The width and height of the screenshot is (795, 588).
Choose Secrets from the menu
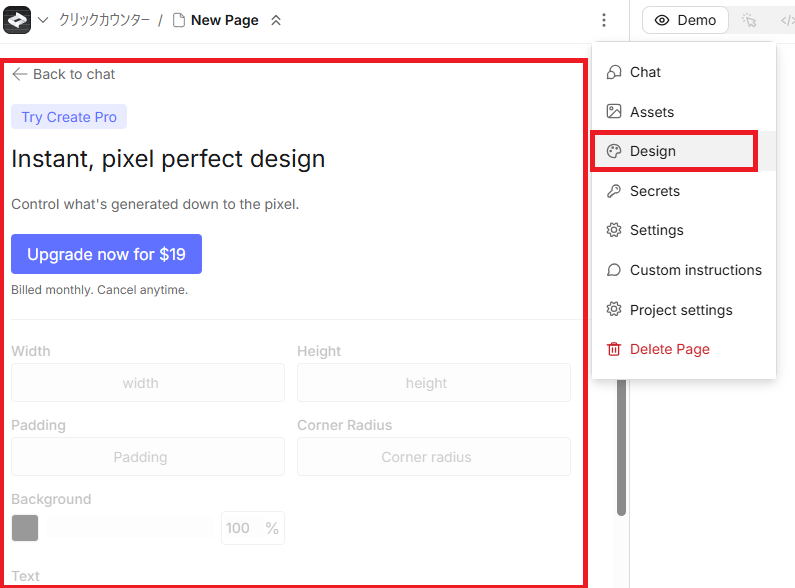(x=683, y=191)
